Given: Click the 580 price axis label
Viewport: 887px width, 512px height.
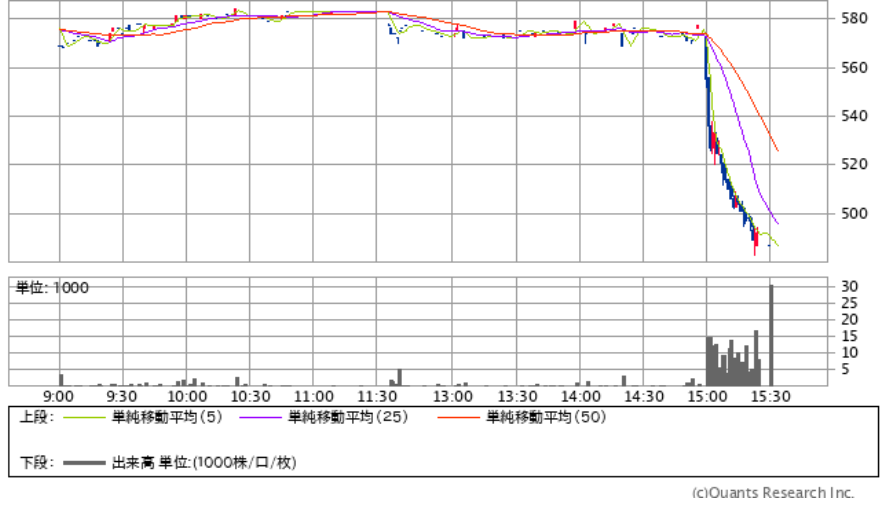Looking at the screenshot, I should 852,19.
